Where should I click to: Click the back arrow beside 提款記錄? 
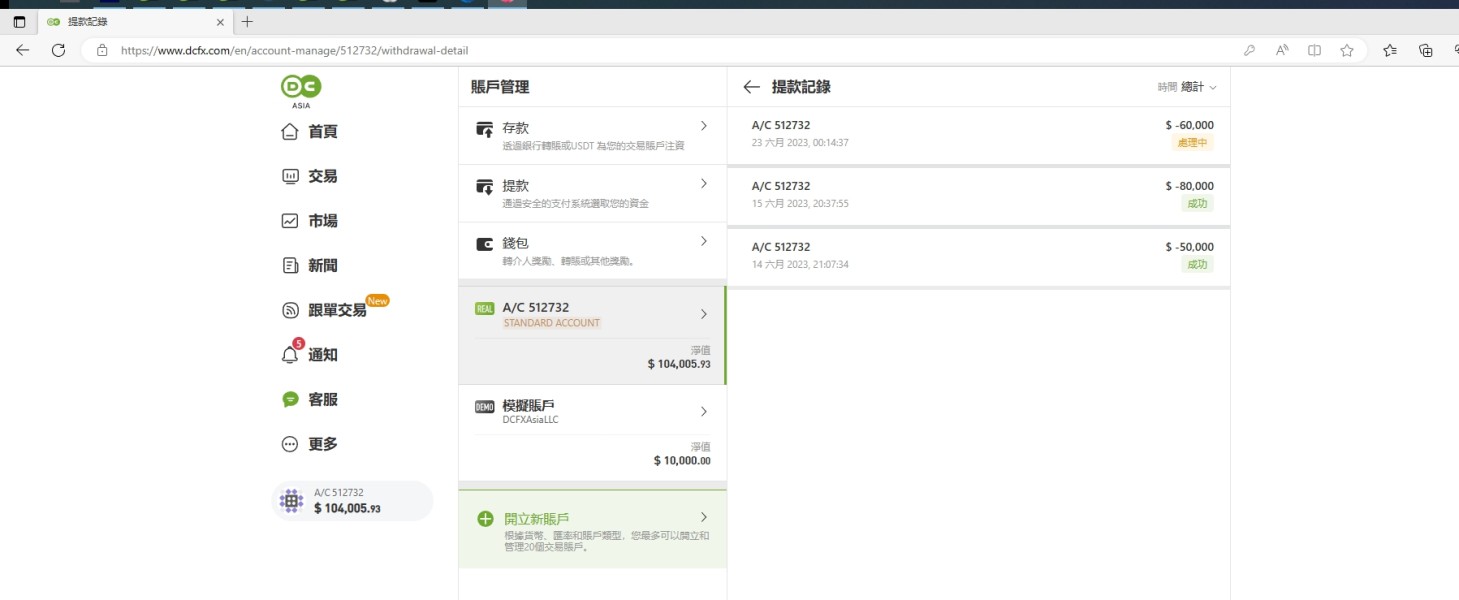coord(752,87)
